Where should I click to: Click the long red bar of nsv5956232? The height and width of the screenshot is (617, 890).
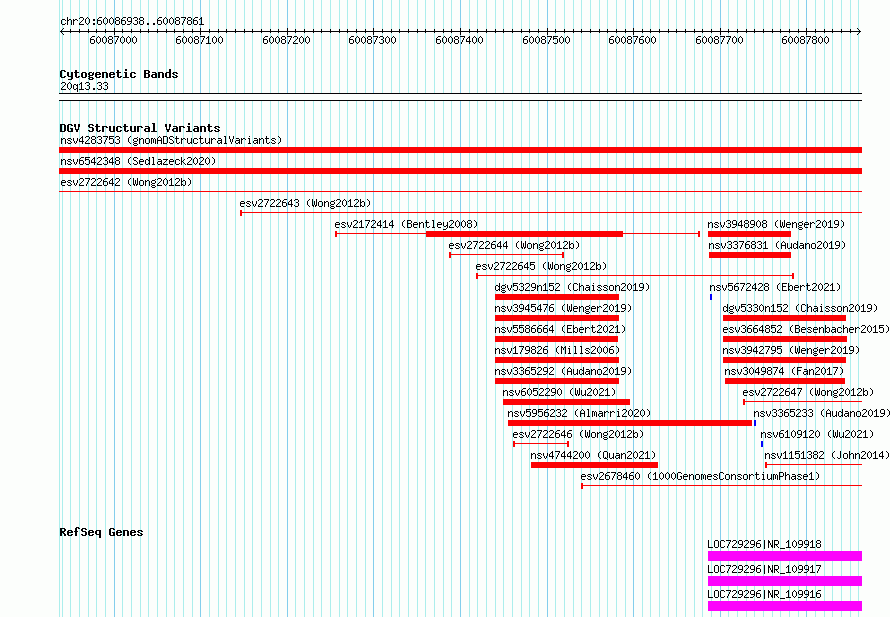(630, 423)
